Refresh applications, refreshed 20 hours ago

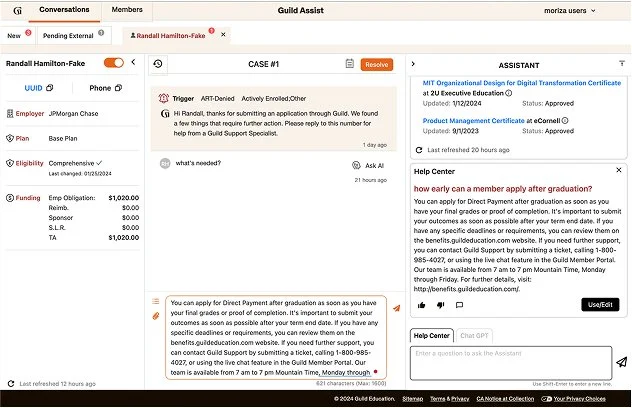tap(419, 150)
